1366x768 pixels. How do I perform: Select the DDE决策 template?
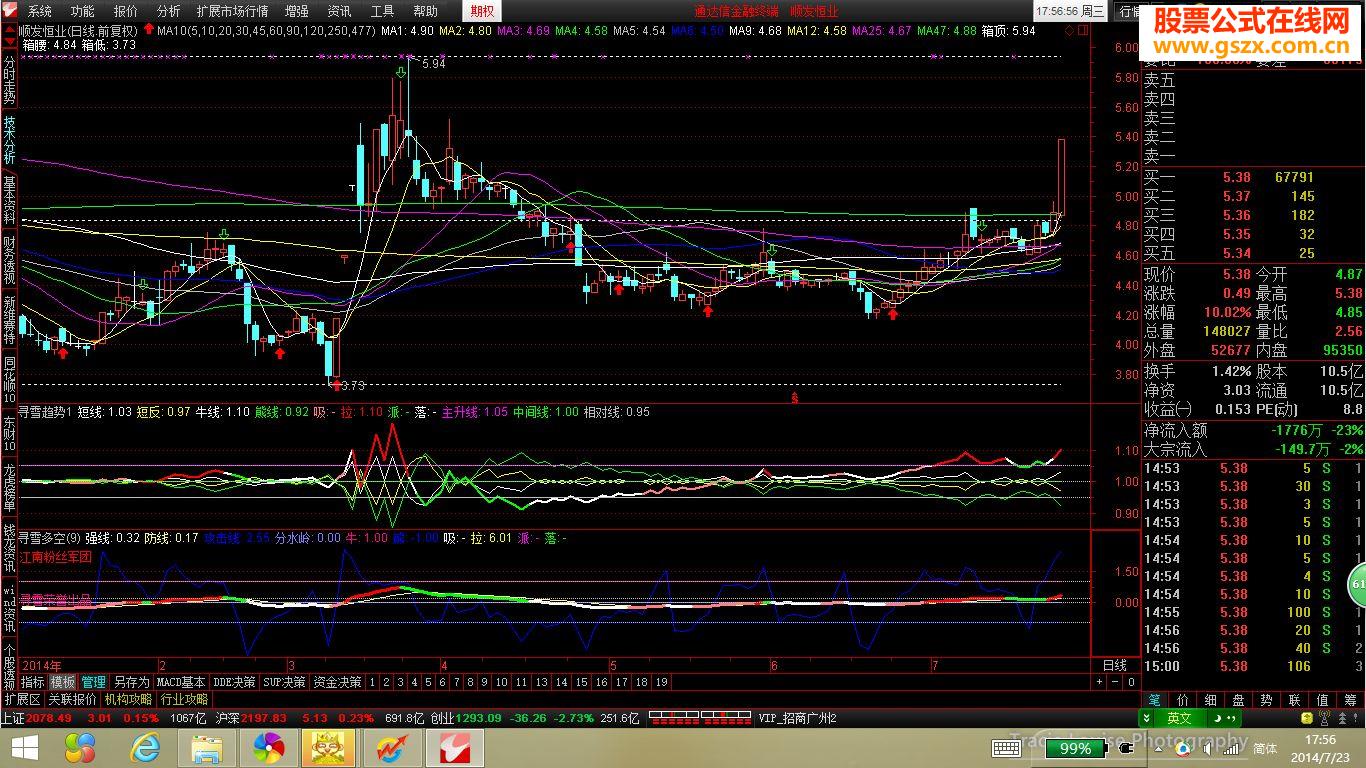234,682
